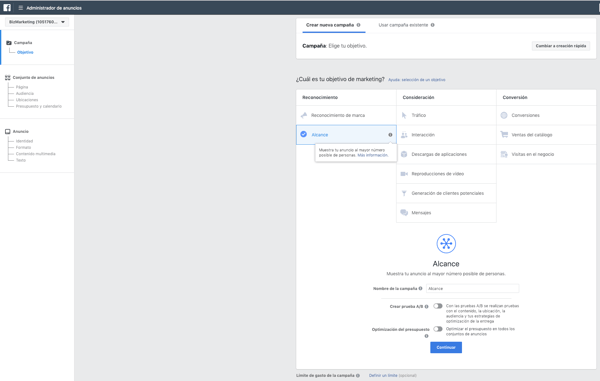Enable Optimización del presupuesto toggle
The height and width of the screenshot is (381, 600).
(x=438, y=329)
